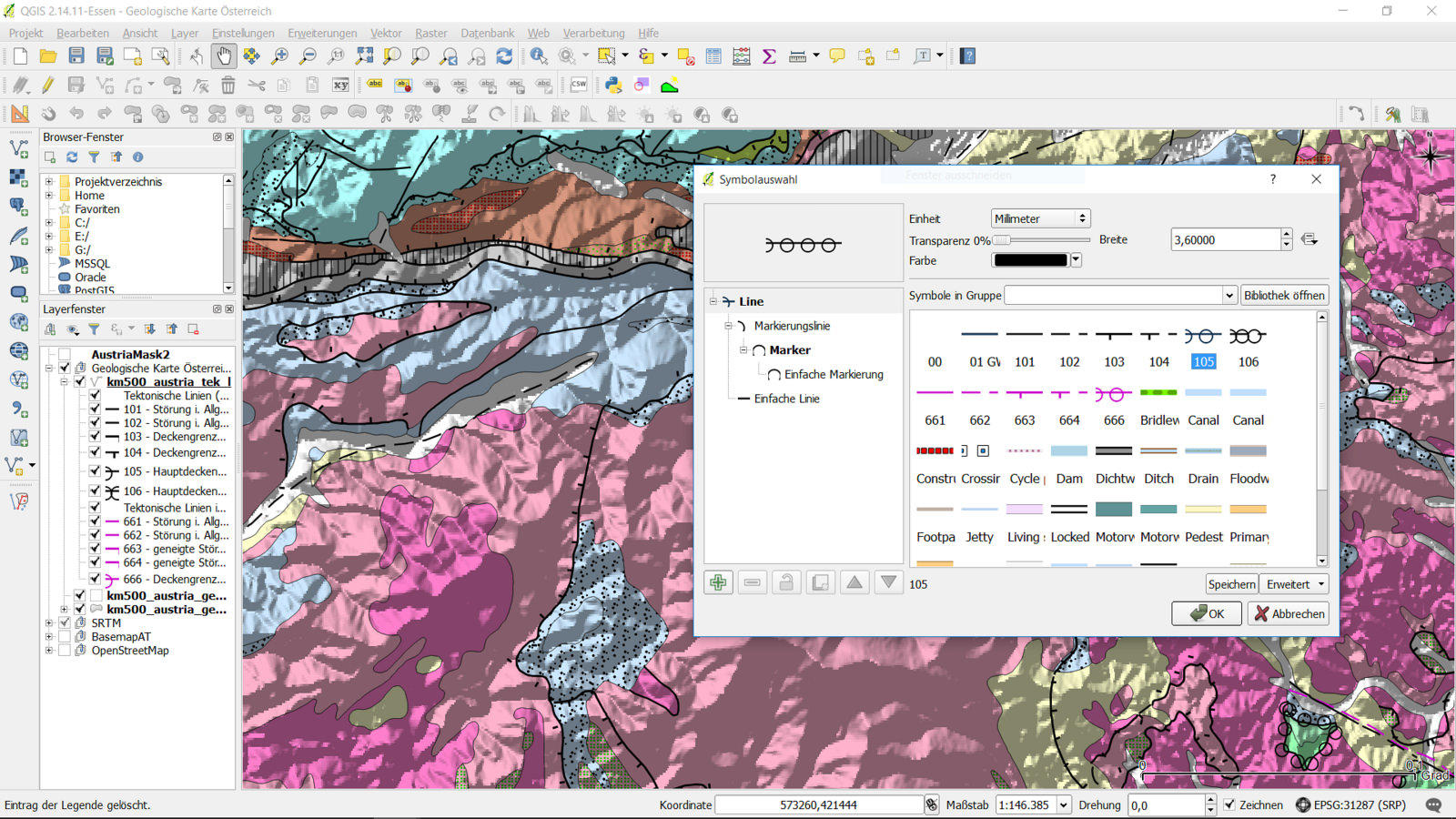Open the Raster menu
The width and height of the screenshot is (1456, 819).
click(431, 33)
